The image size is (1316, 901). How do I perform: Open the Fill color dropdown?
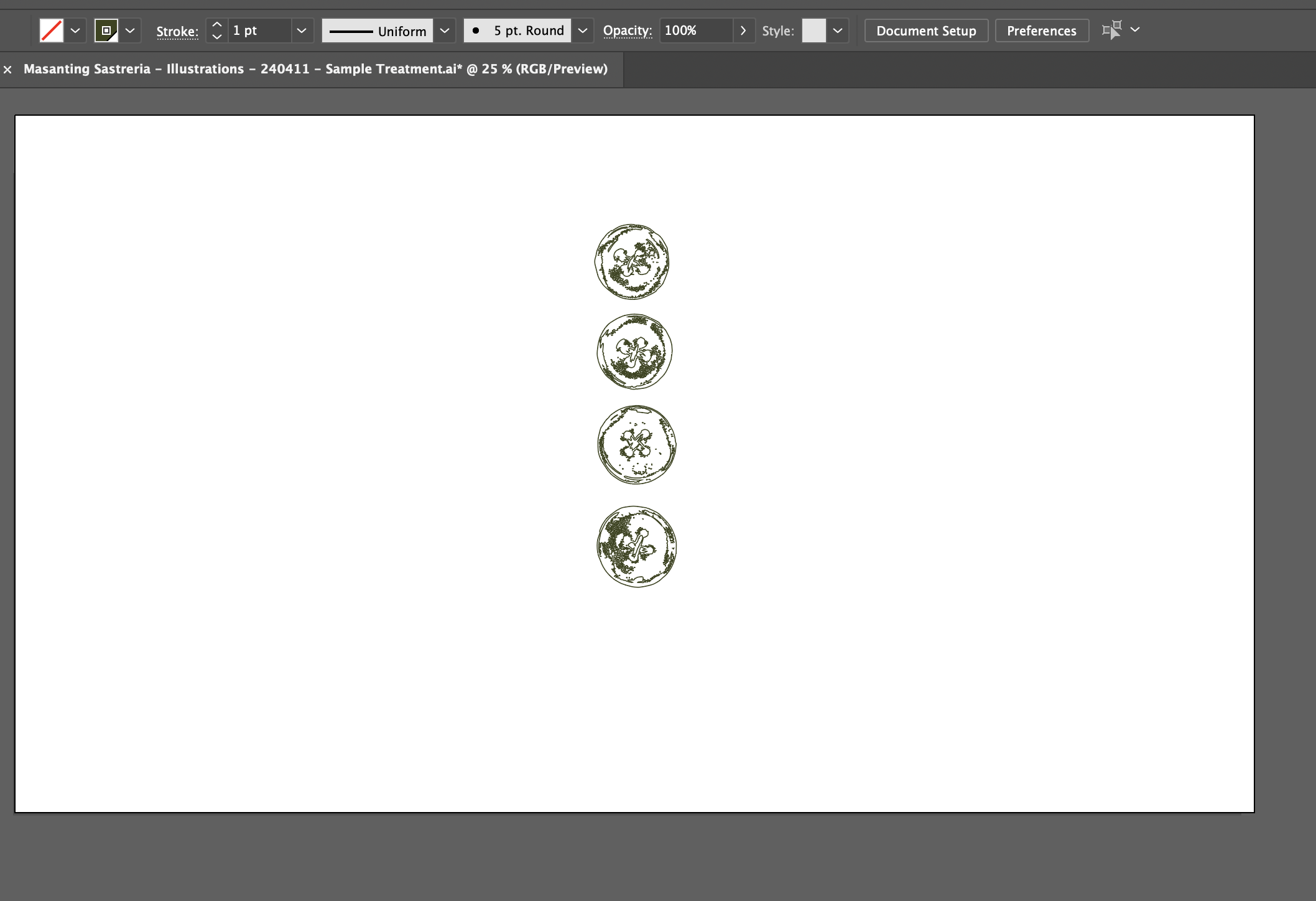[75, 30]
